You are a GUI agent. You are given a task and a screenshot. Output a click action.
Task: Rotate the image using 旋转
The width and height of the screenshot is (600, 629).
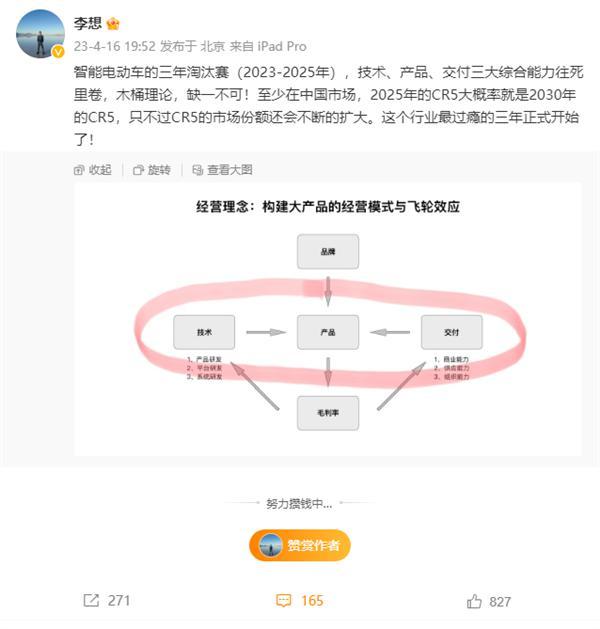coord(159,170)
